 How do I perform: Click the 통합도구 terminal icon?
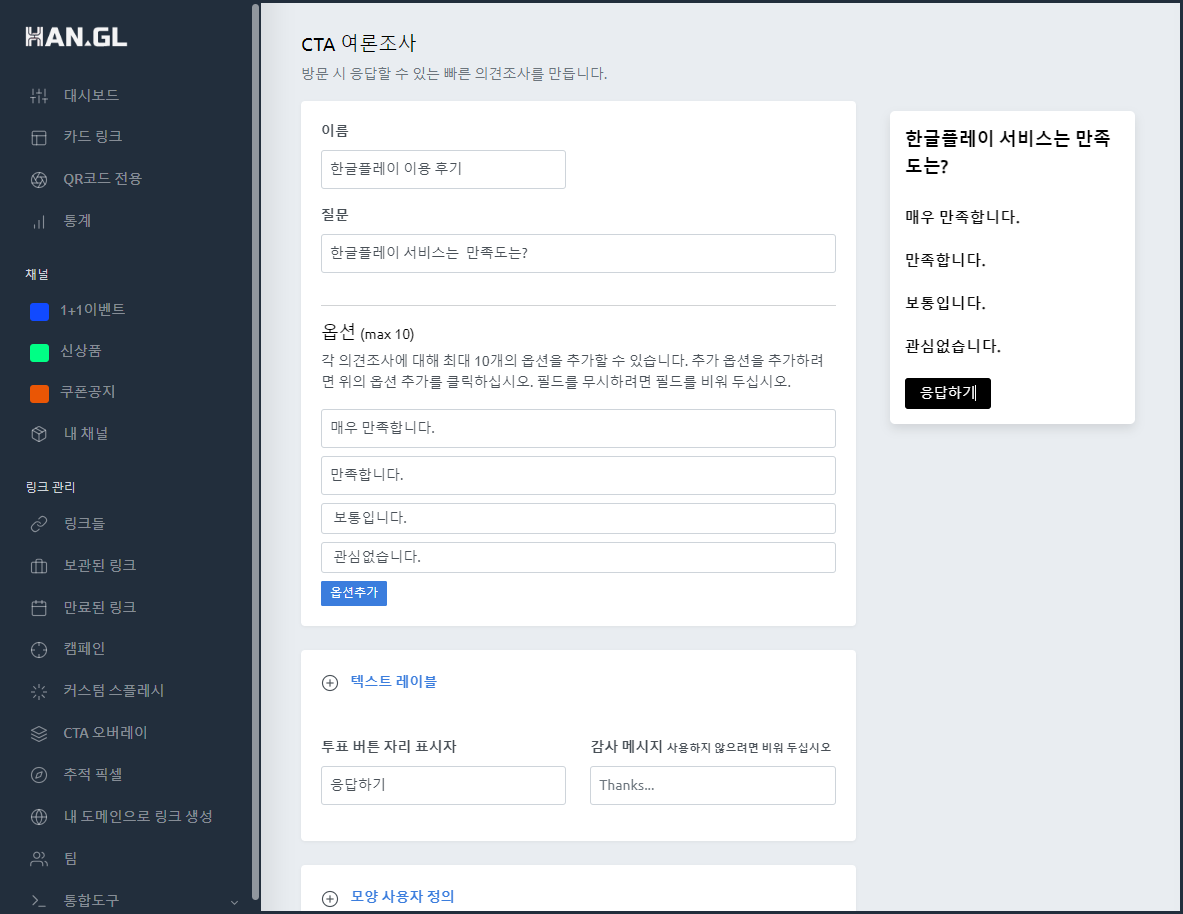pos(39,900)
